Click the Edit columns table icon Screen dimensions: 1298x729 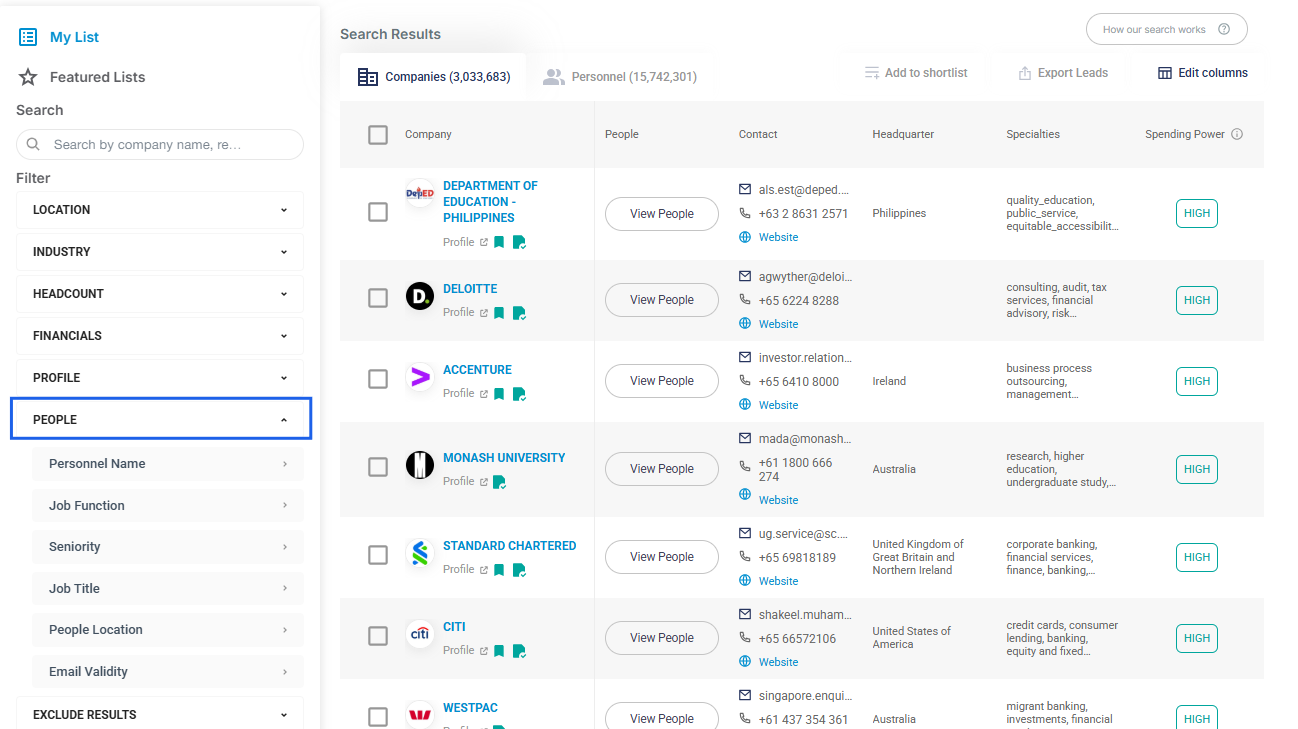pos(1165,73)
